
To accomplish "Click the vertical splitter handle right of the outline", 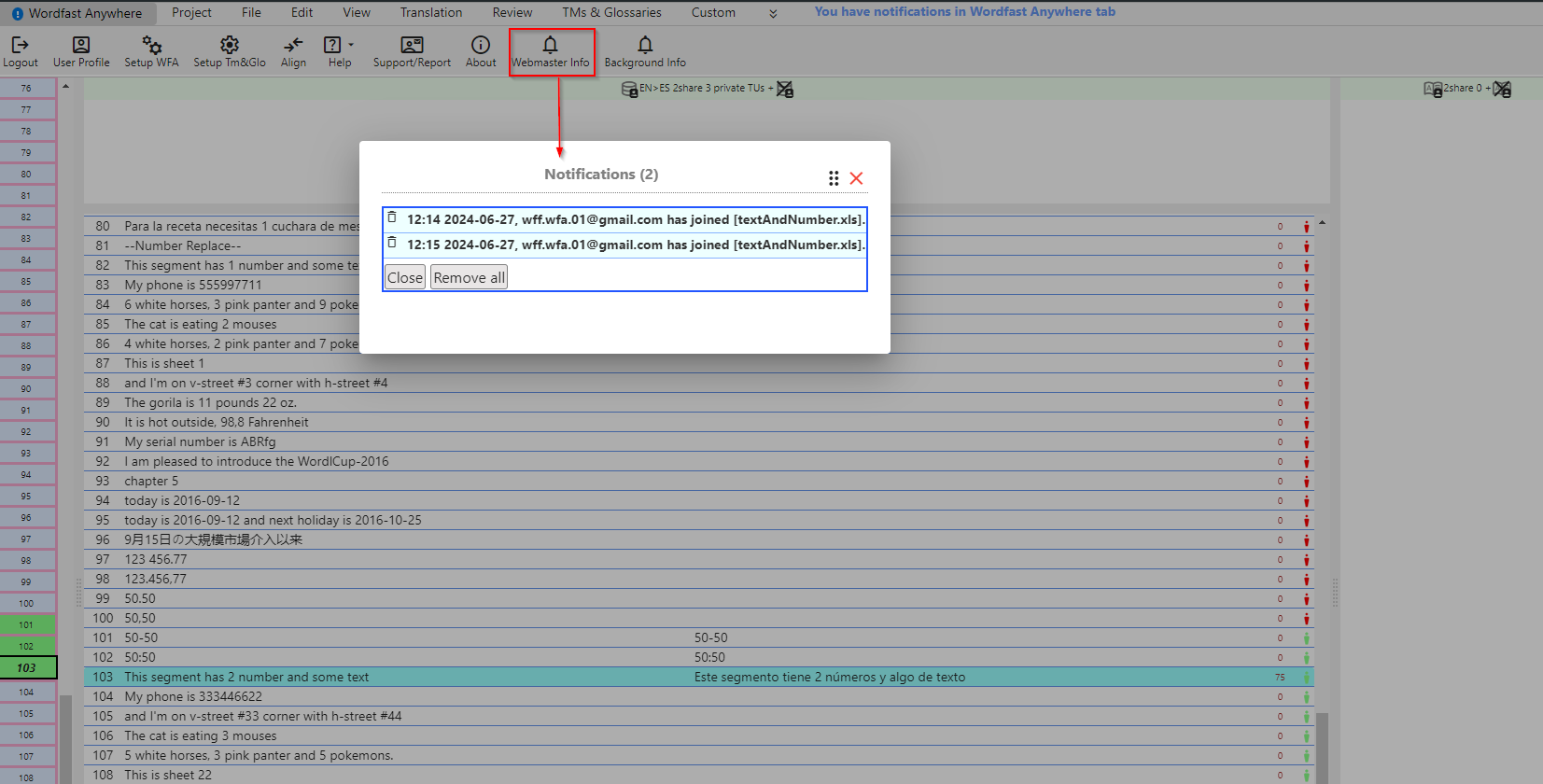I will [x=1336, y=593].
